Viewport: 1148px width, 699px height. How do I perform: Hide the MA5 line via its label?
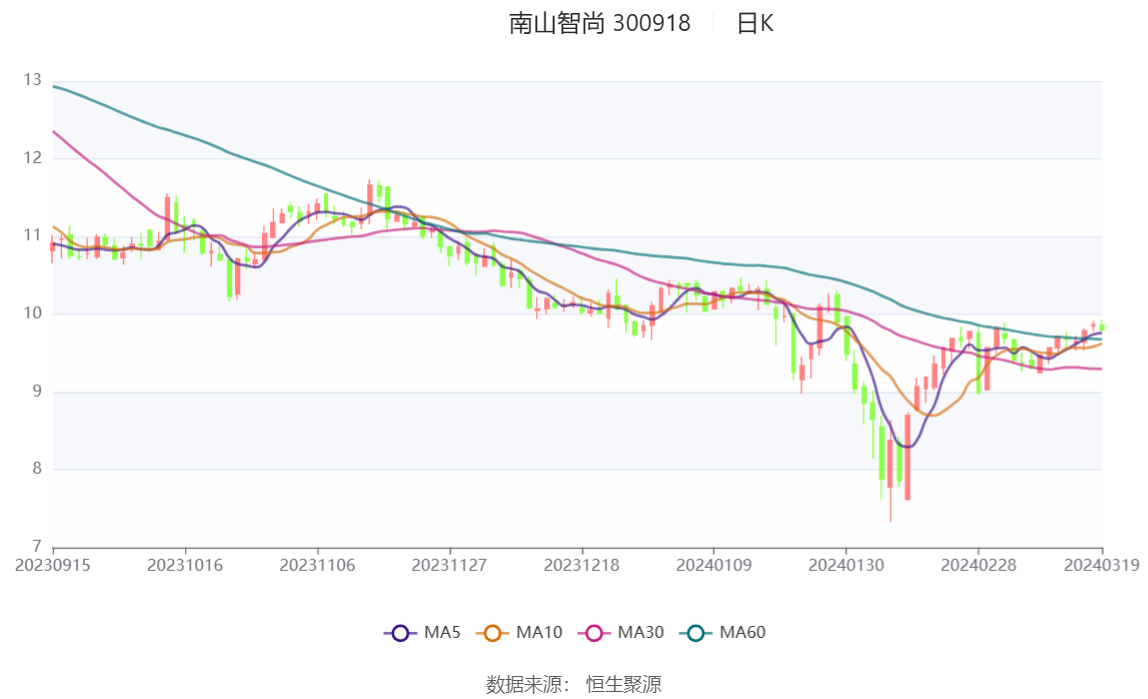(442, 632)
